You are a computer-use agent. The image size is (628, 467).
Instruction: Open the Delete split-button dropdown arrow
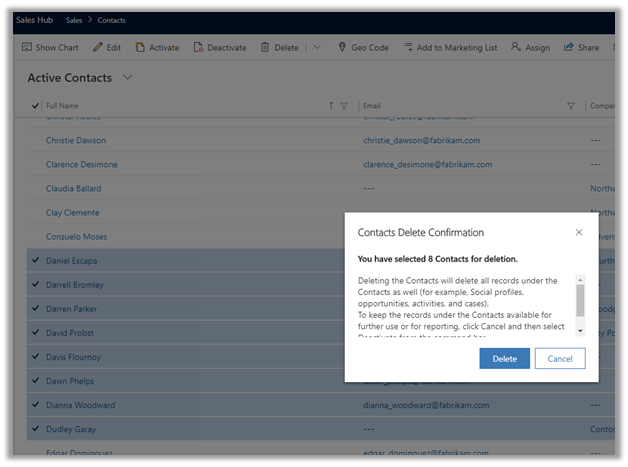click(317, 47)
